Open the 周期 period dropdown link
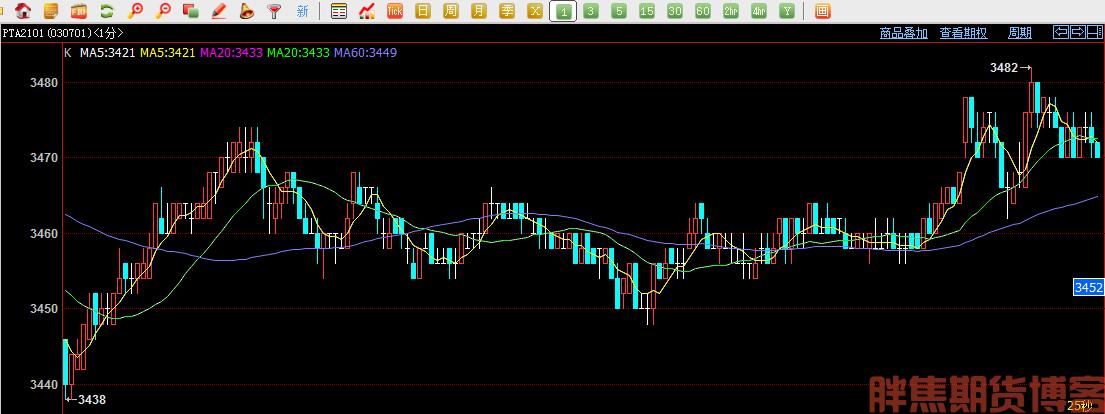 [x=1020, y=33]
